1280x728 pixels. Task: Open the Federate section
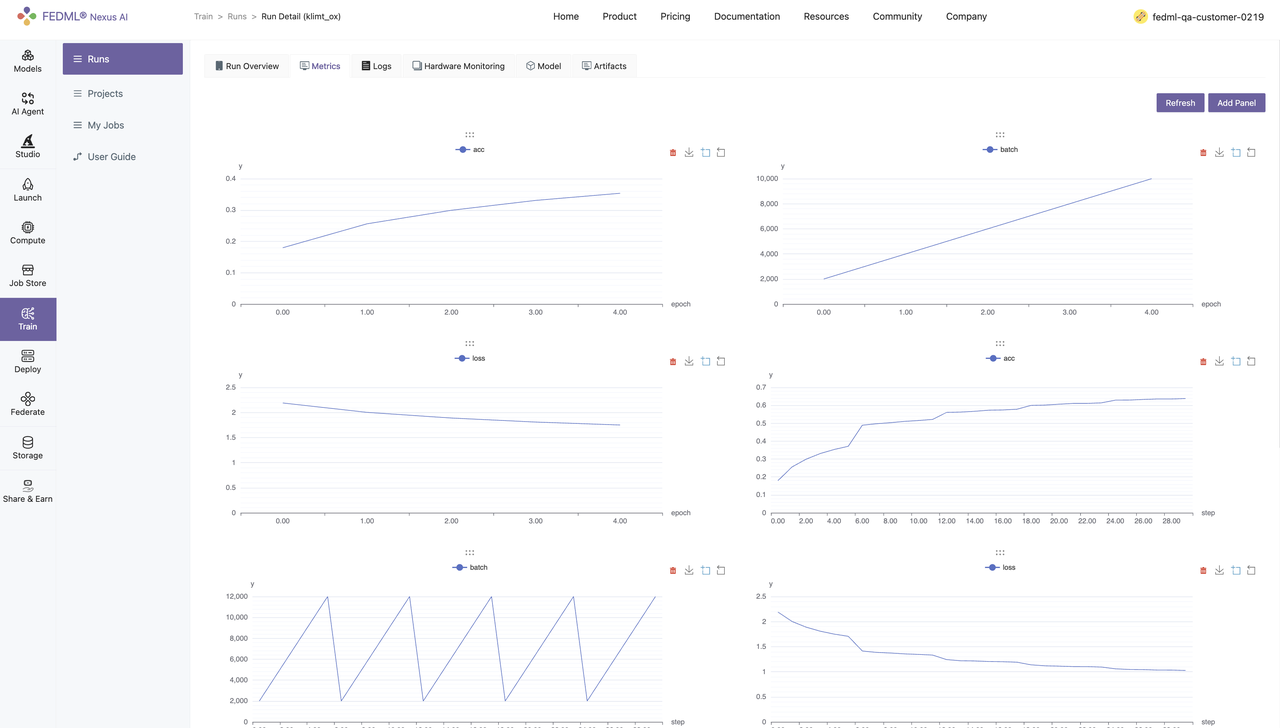pyautogui.click(x=28, y=405)
